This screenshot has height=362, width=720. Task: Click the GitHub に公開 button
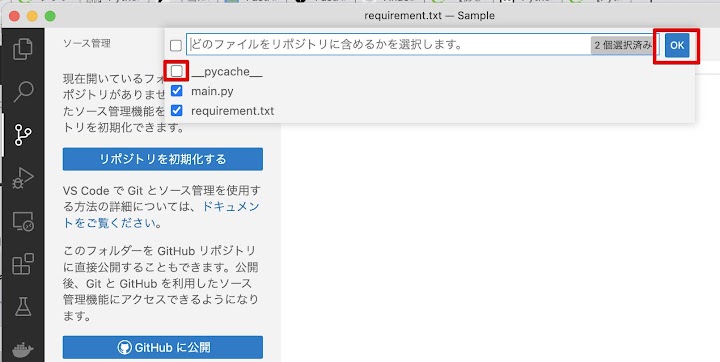coord(163,347)
